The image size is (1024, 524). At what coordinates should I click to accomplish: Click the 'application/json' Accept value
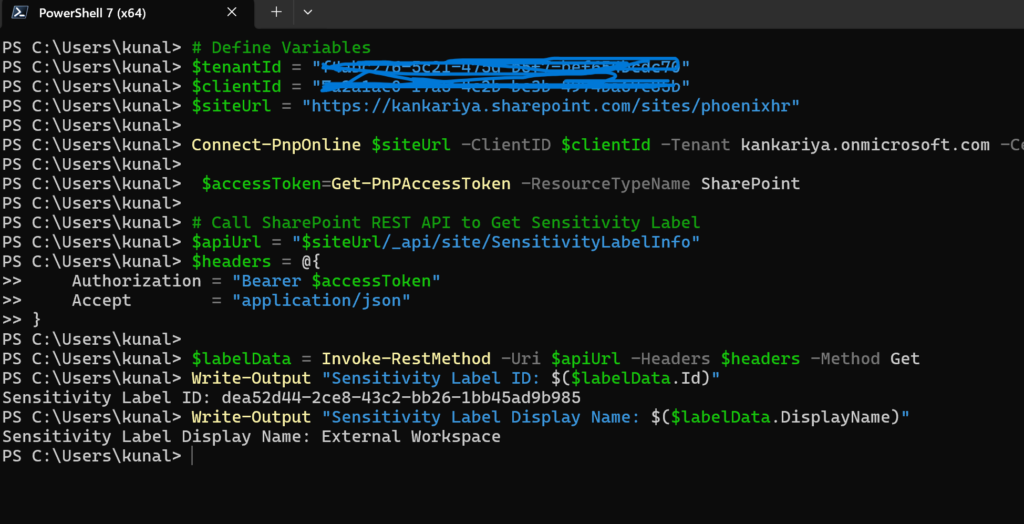(321, 301)
